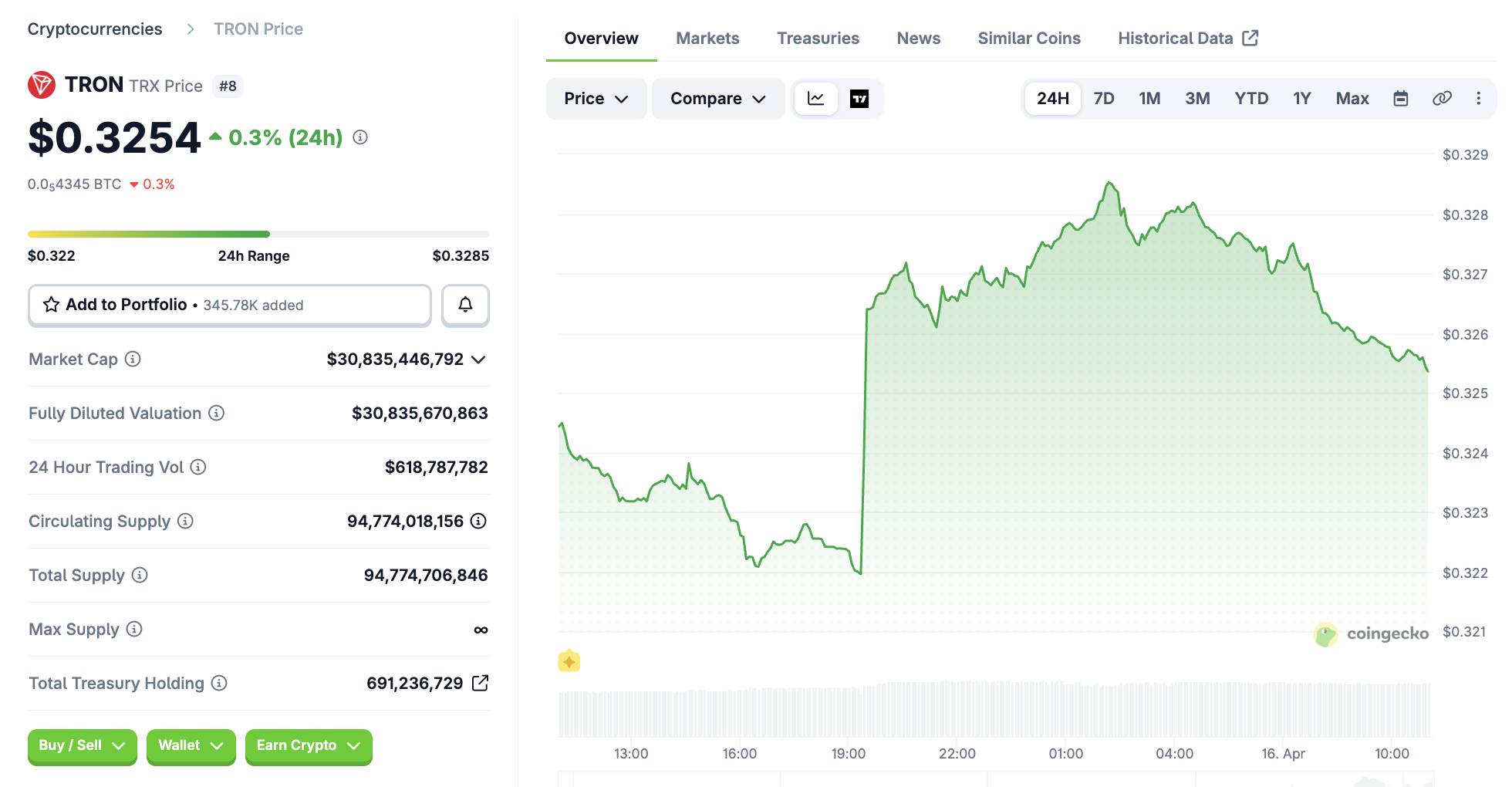
Task: Open the AI highlights sparkle icon
Action: pos(569,660)
